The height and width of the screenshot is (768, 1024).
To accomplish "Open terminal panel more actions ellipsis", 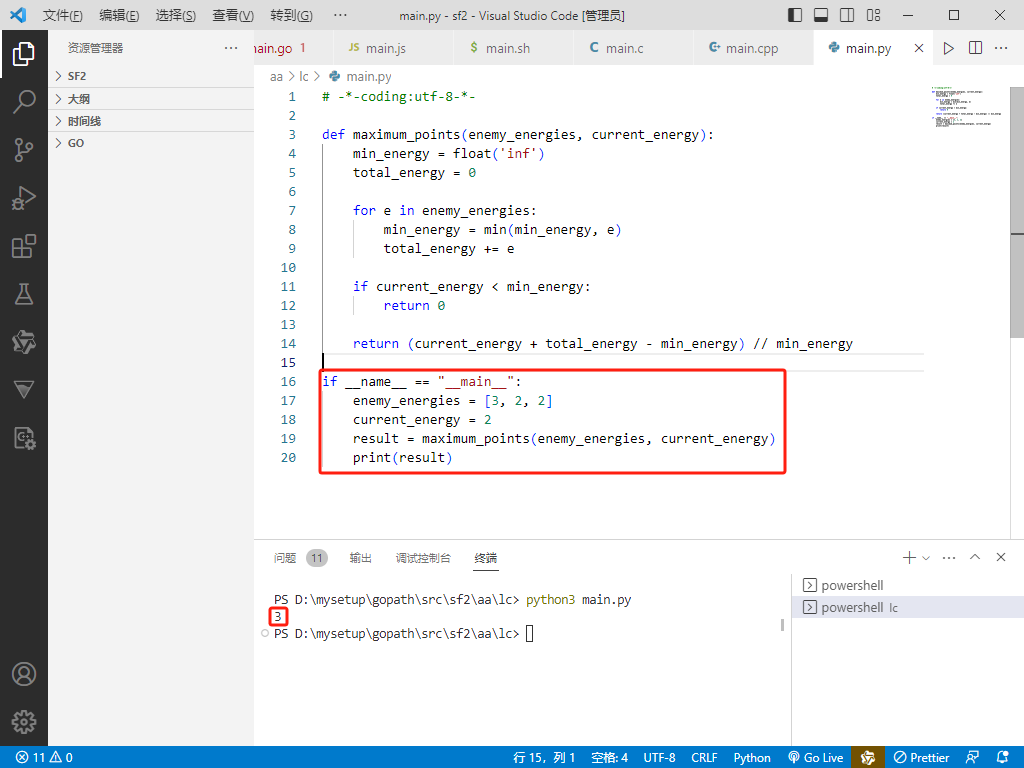I will (949, 557).
